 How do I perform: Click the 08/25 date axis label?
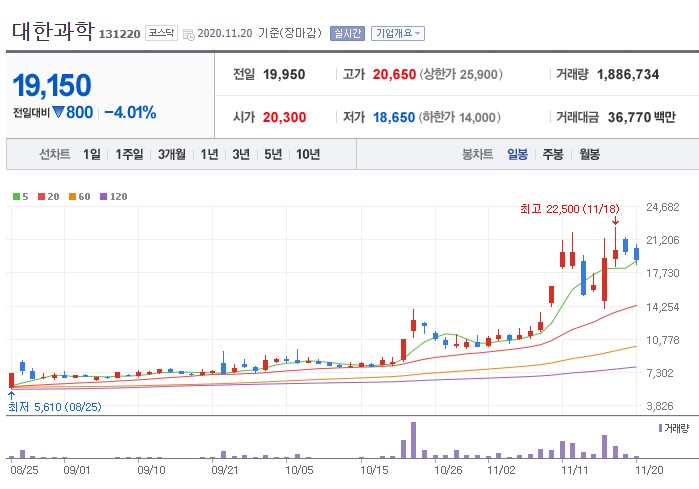(24, 470)
